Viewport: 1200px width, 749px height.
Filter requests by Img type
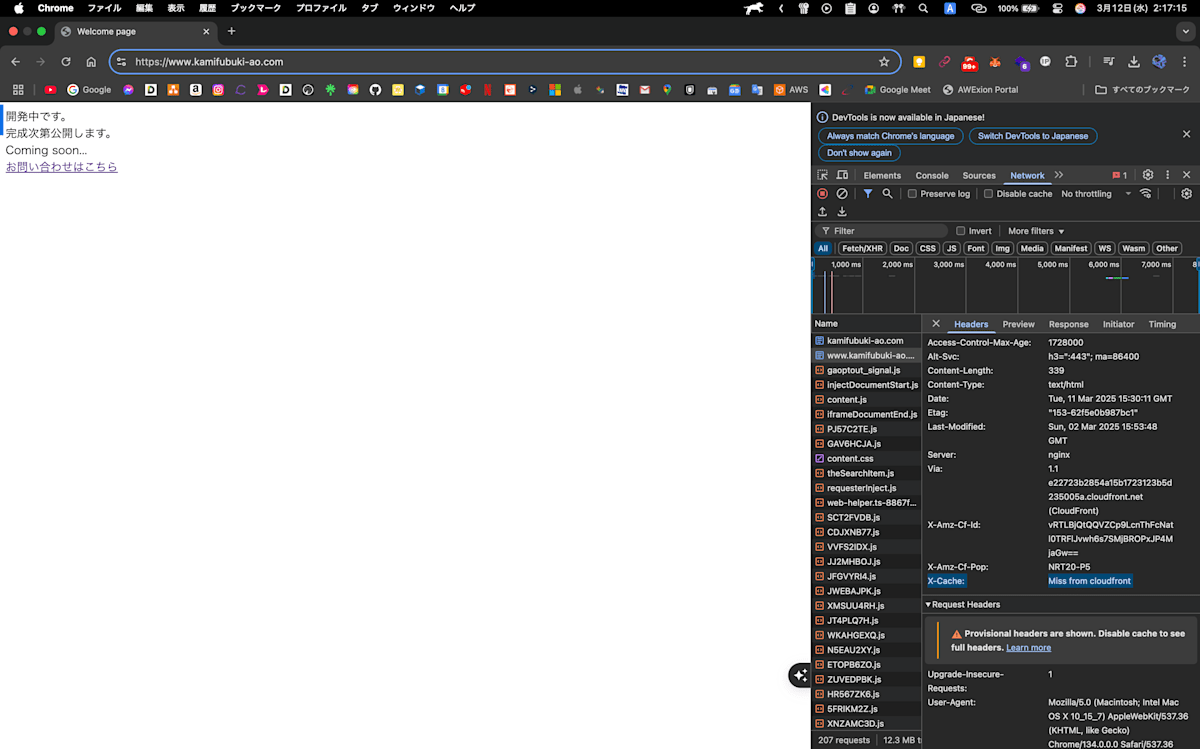pos(1002,248)
